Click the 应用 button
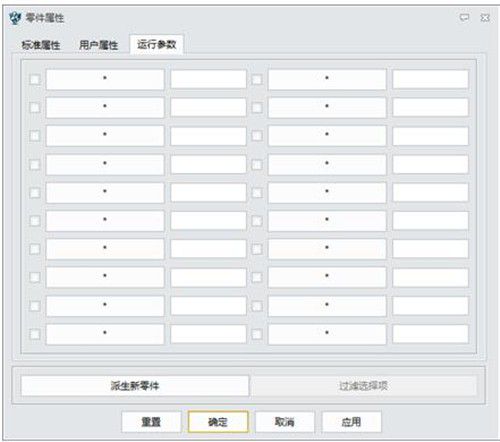This screenshot has height=442, width=500. (x=351, y=422)
